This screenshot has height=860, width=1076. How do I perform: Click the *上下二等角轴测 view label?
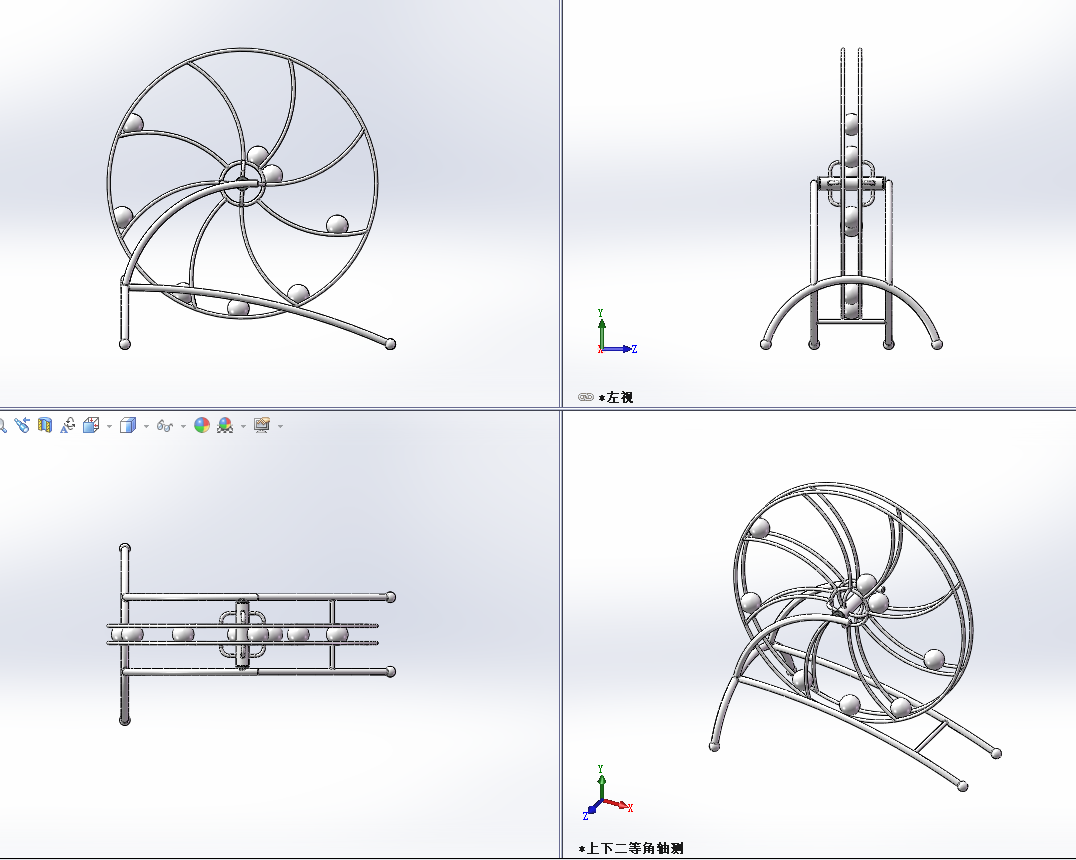(x=631, y=848)
